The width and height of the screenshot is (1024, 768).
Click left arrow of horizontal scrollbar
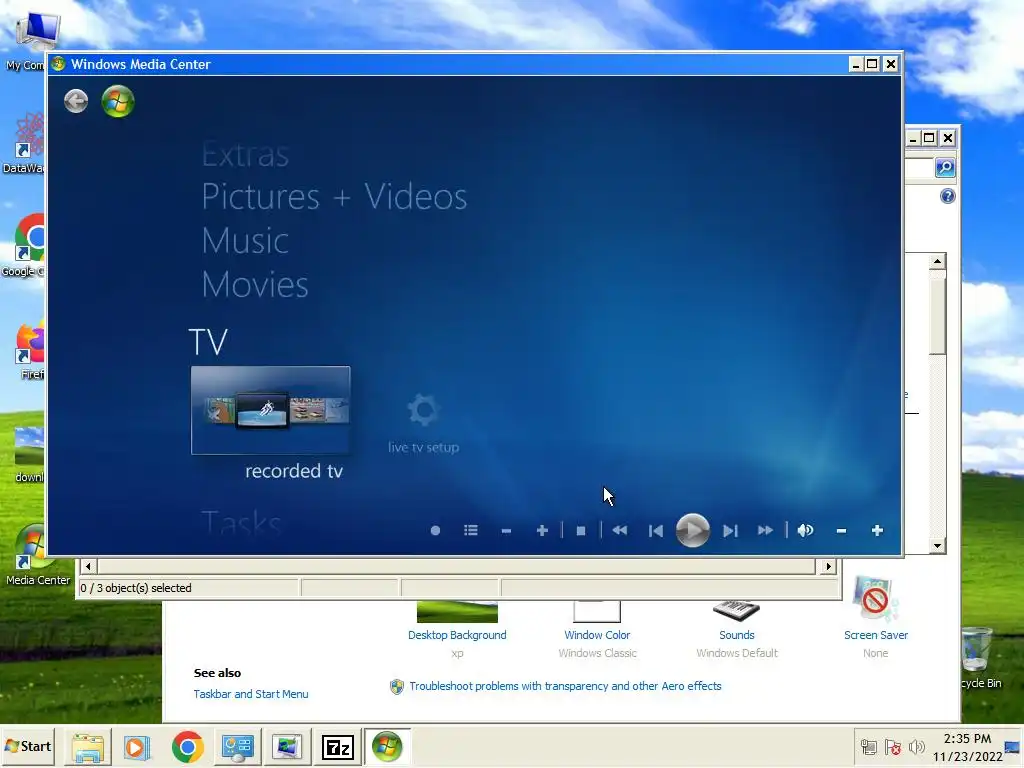(88, 566)
